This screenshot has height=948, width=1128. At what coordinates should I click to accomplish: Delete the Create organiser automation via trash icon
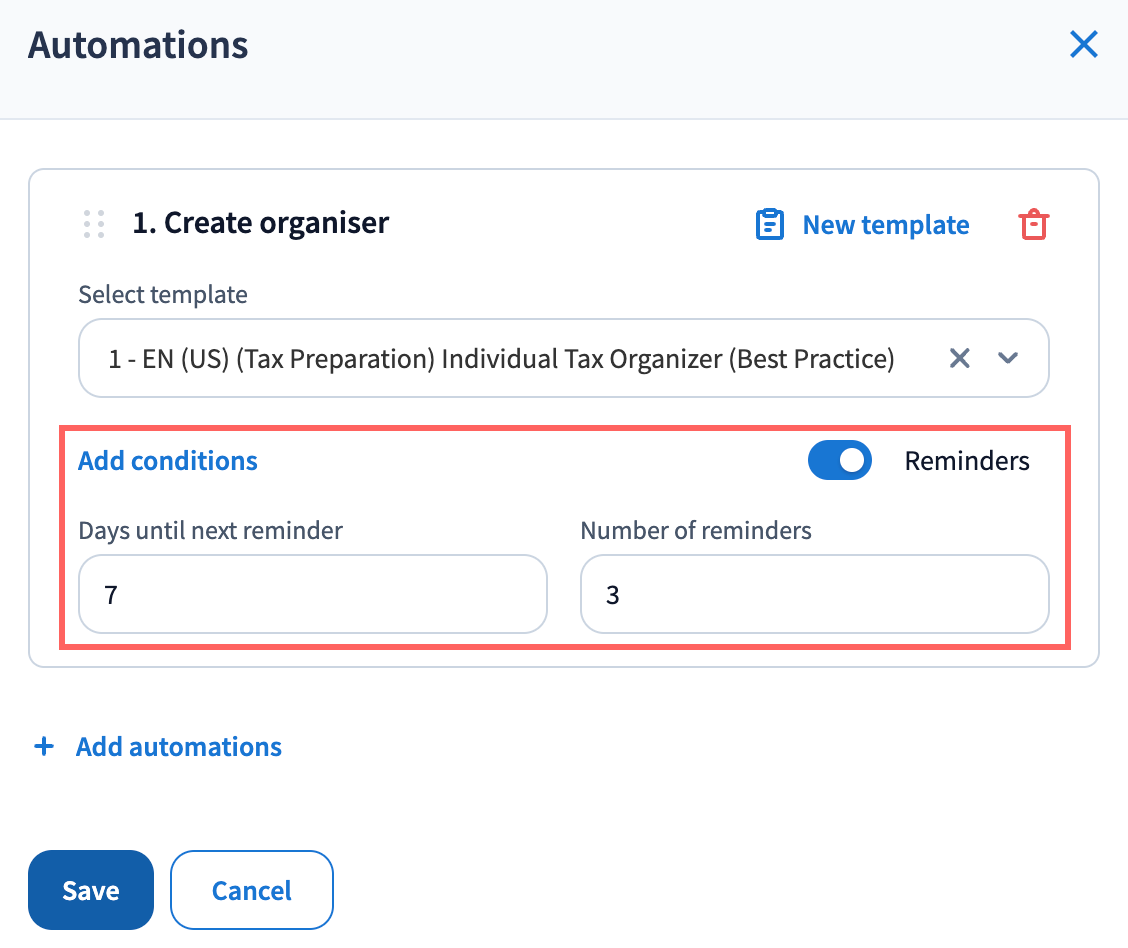(1033, 225)
